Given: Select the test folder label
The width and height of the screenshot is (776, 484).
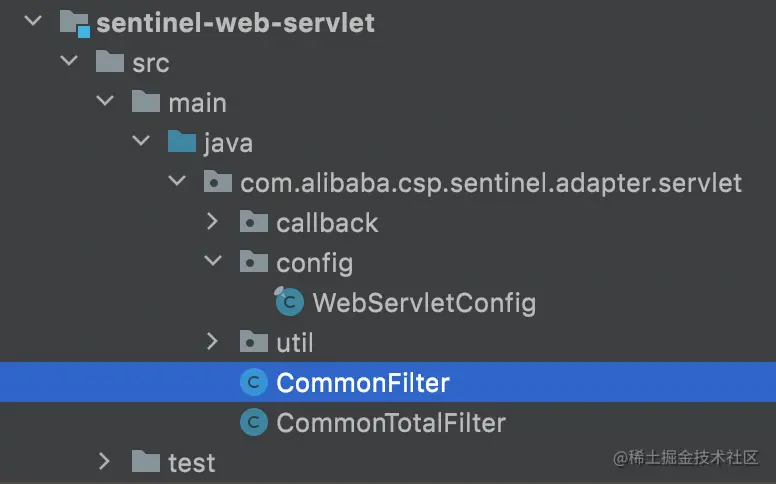Looking at the screenshot, I should (x=191, y=462).
